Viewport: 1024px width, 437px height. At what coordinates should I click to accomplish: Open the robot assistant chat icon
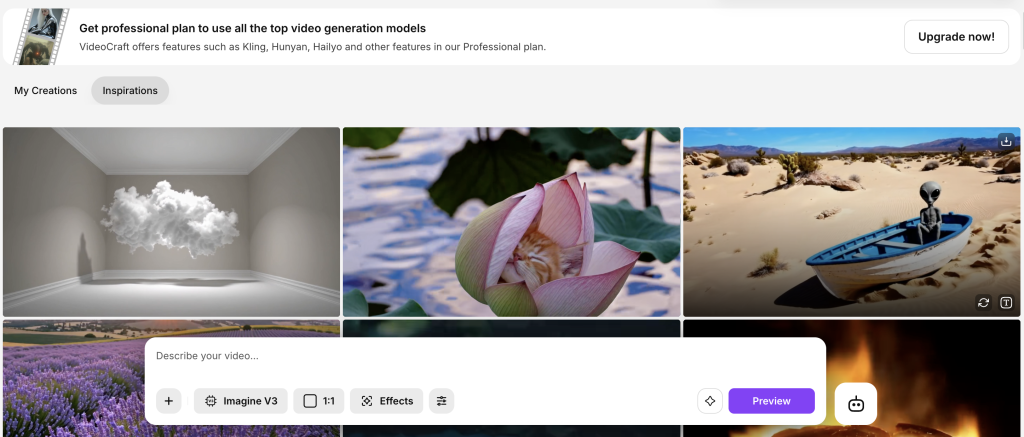pos(856,404)
